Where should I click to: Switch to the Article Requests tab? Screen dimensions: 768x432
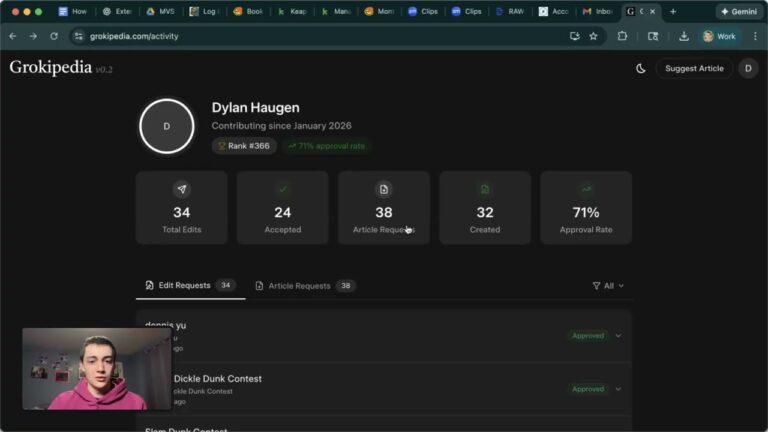305,286
